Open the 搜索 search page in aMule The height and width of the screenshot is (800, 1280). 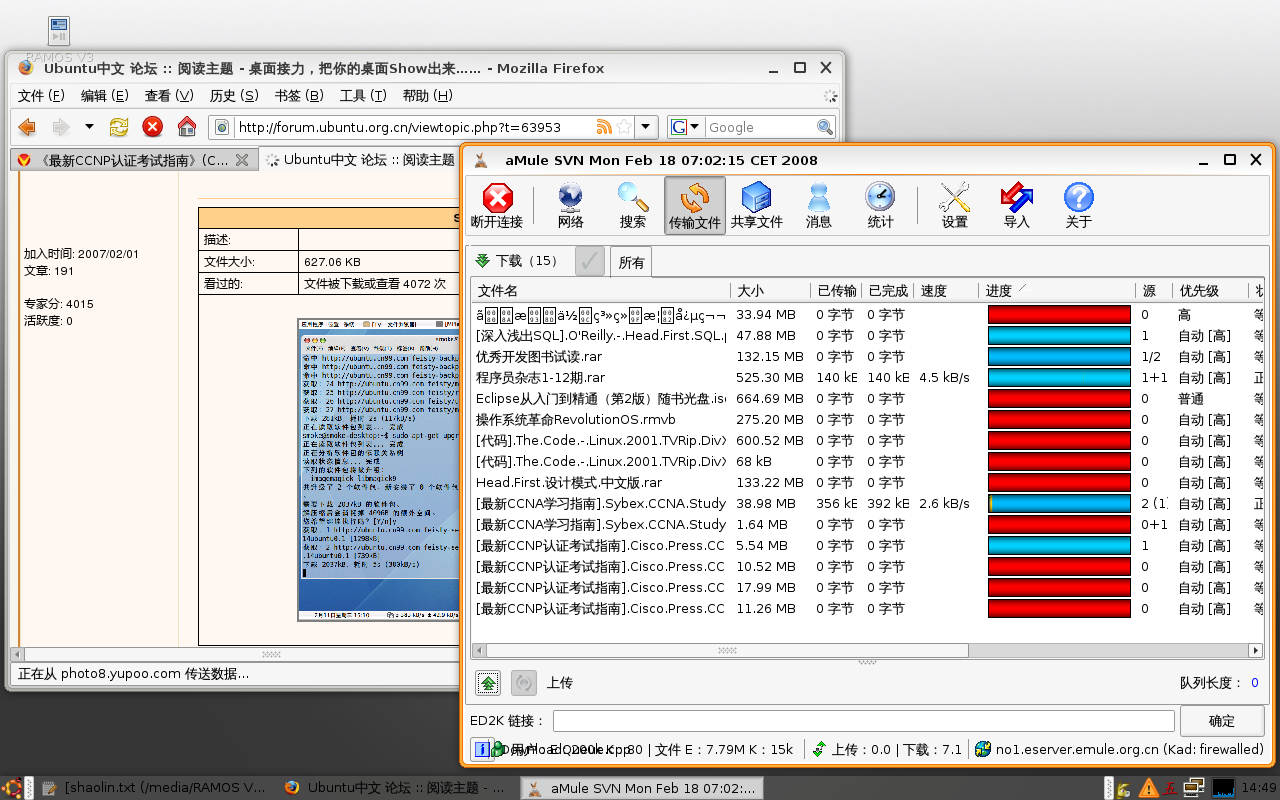(632, 207)
